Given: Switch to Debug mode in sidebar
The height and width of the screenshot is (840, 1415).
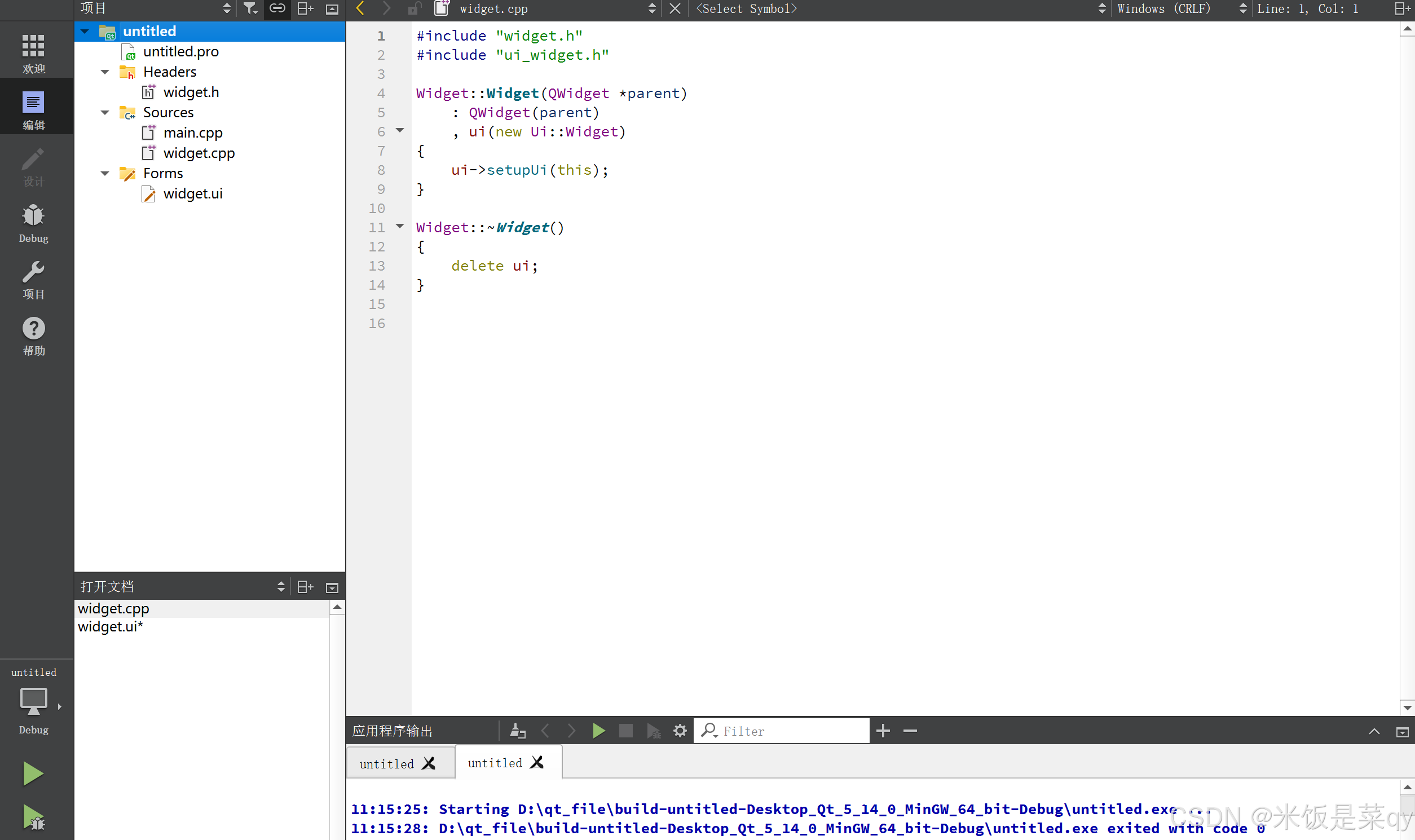Looking at the screenshot, I should point(33,223).
